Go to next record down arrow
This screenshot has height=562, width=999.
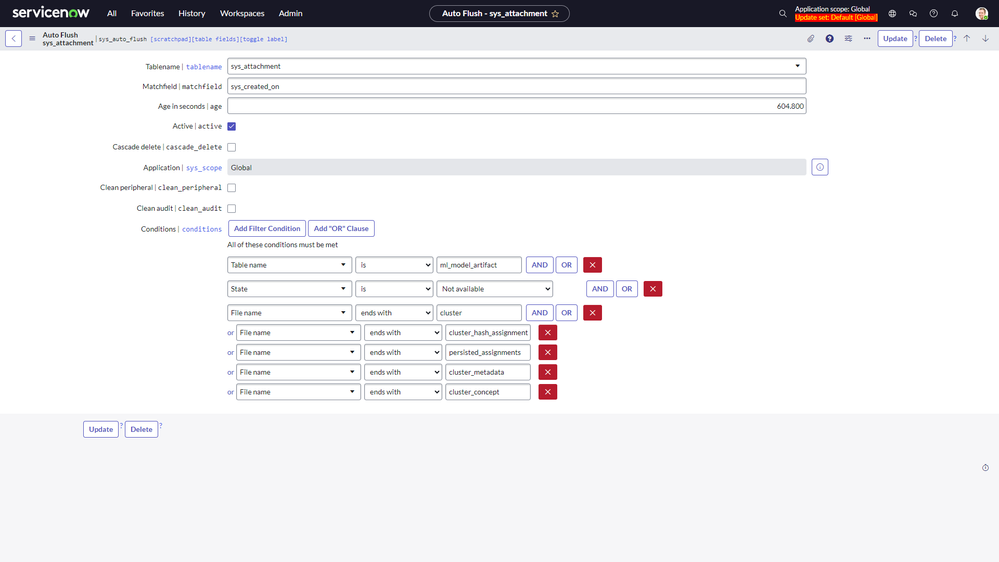[985, 38]
